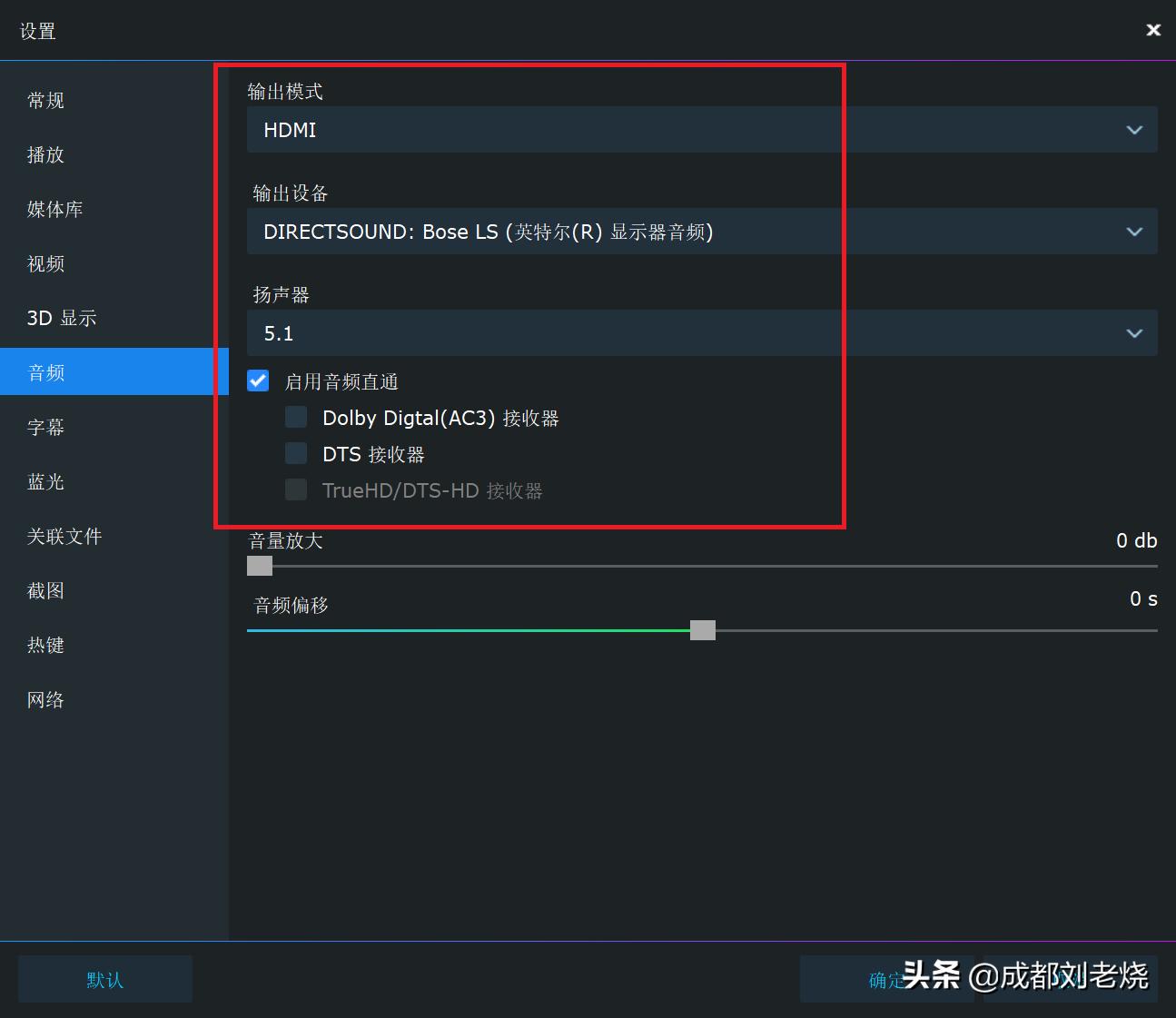Switch to the 热键 hotkey settings
1176x1018 pixels.
point(44,645)
